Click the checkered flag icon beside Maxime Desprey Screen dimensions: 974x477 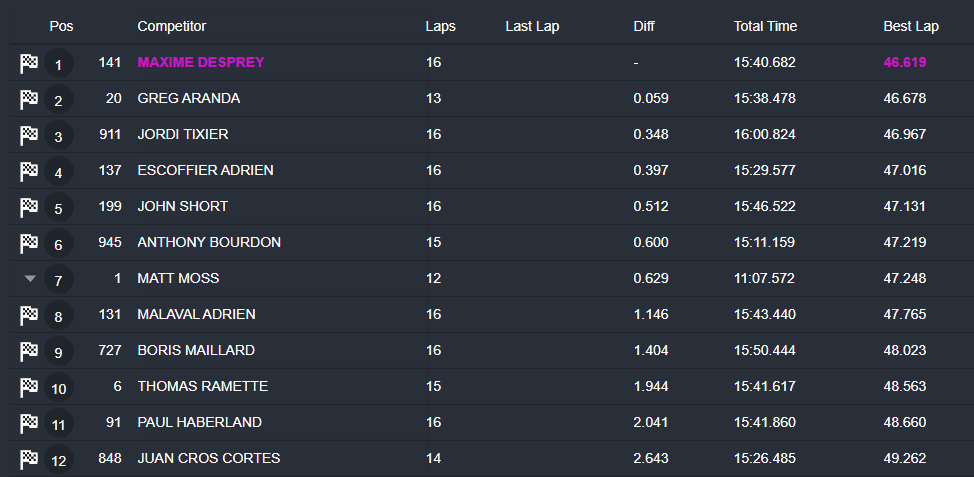point(29,63)
